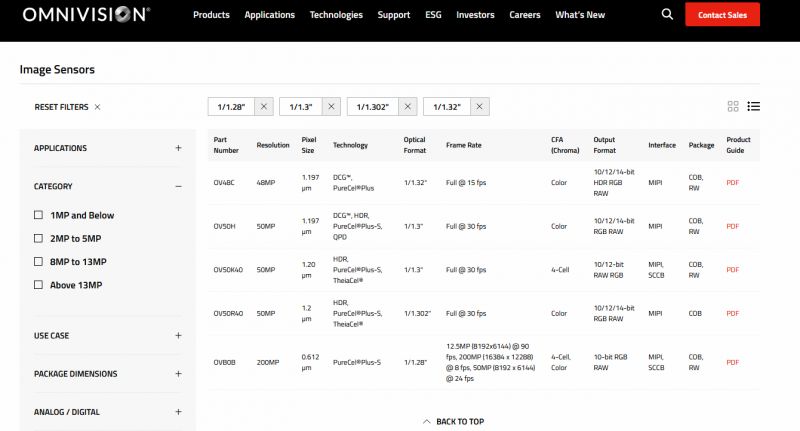The width and height of the screenshot is (800, 431).
Task: Click the Technology column header
Action: click(350, 145)
